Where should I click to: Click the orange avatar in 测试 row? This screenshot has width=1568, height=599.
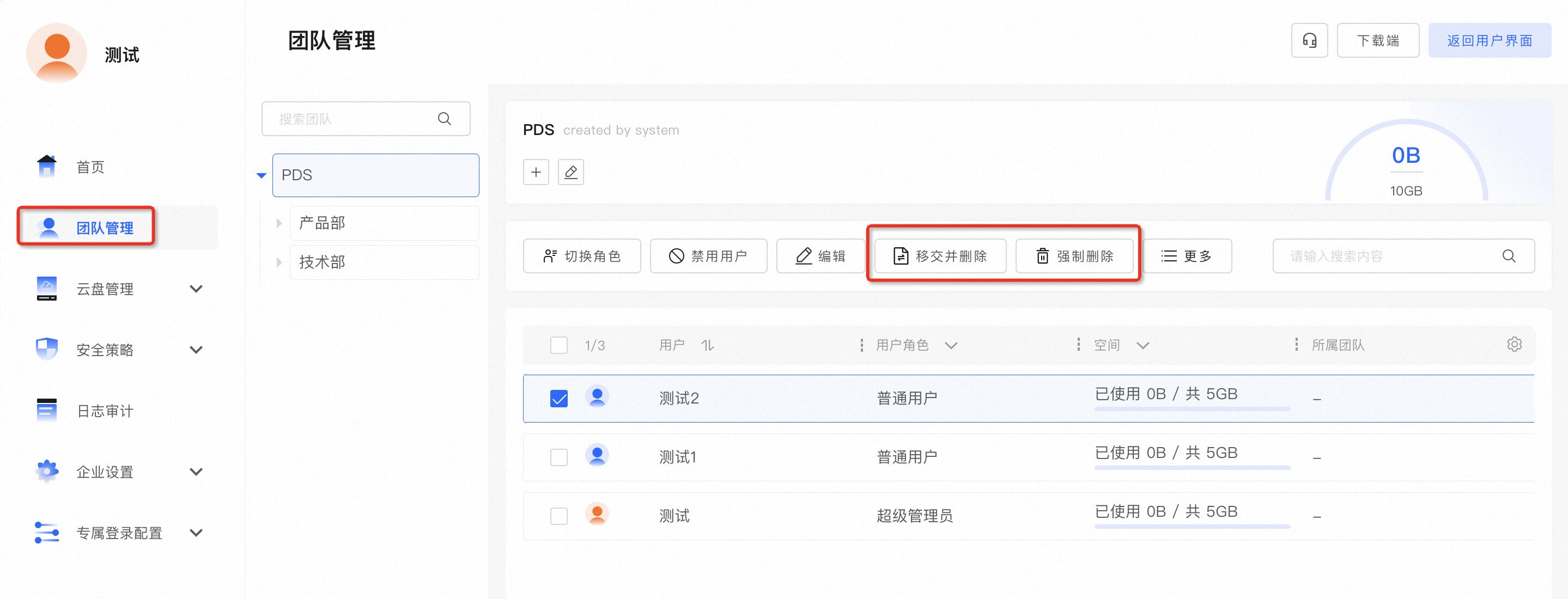click(597, 515)
